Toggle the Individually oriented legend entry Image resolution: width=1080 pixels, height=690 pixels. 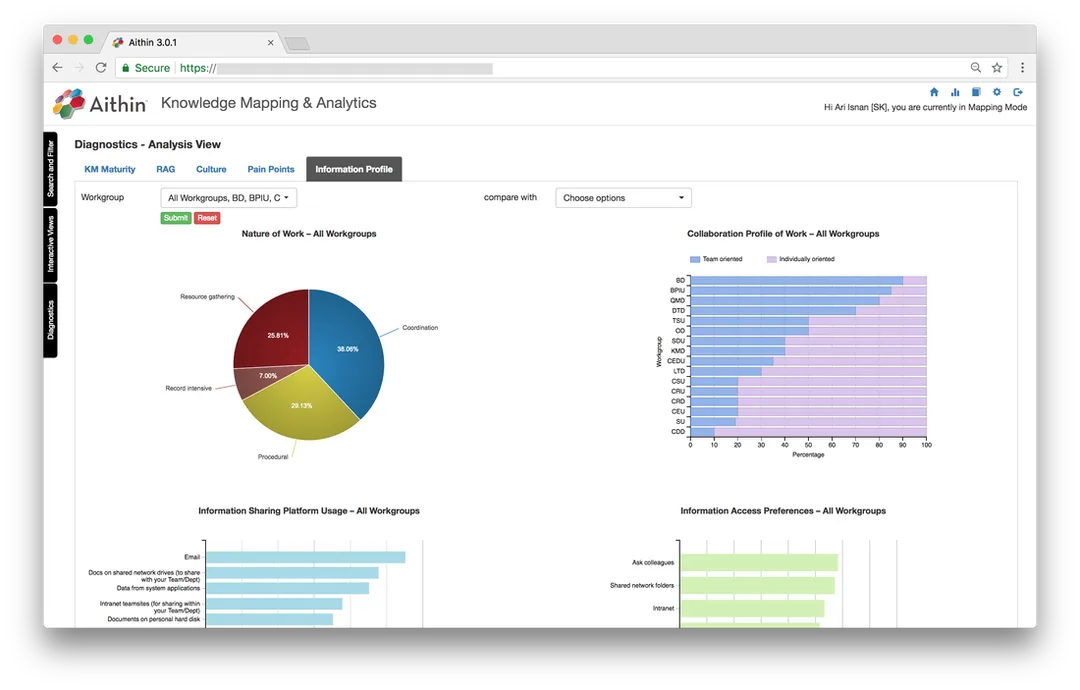click(800, 259)
